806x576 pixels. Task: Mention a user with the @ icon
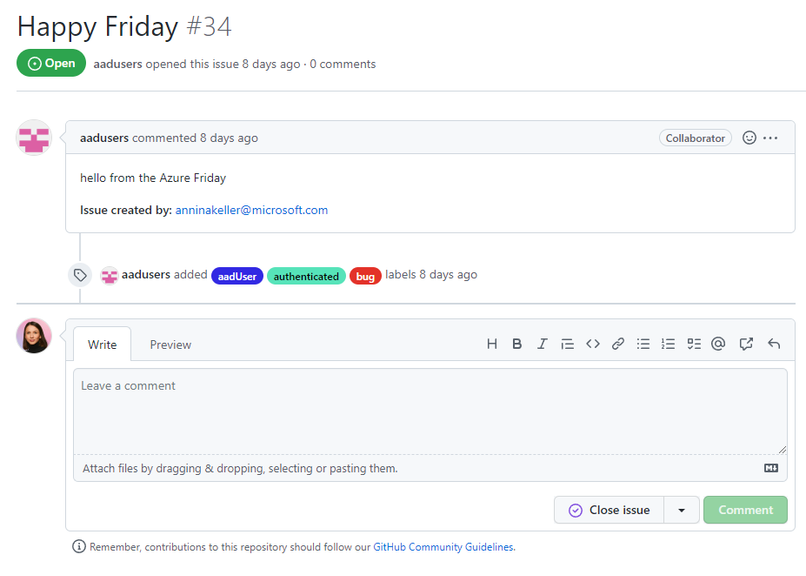pyautogui.click(x=718, y=343)
